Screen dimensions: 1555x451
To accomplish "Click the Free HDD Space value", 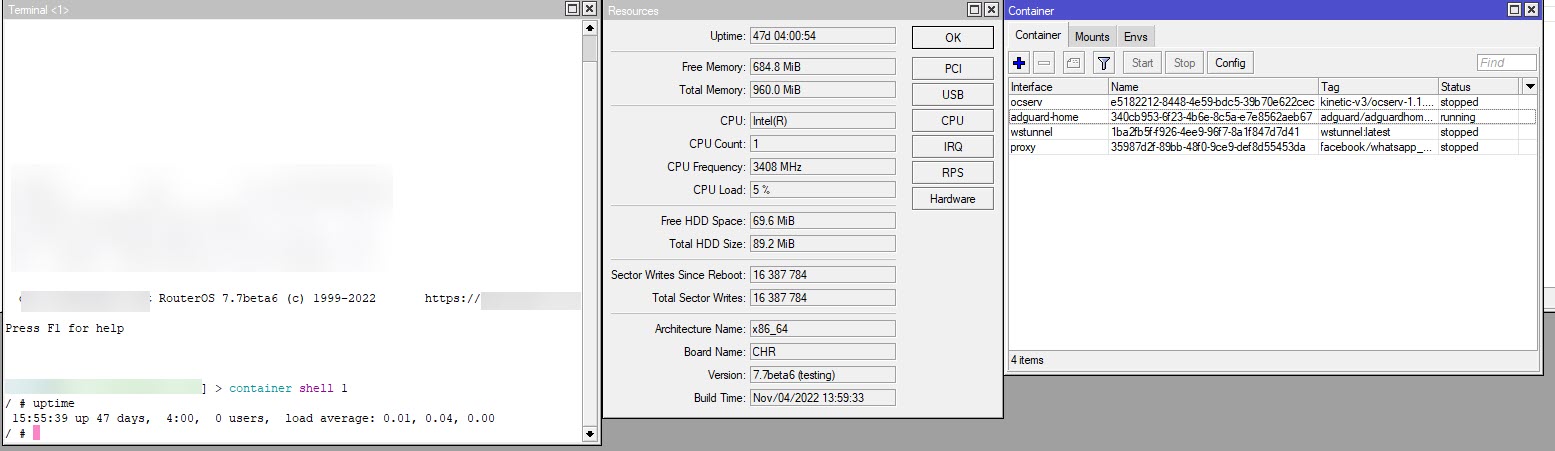I will tap(822, 221).
